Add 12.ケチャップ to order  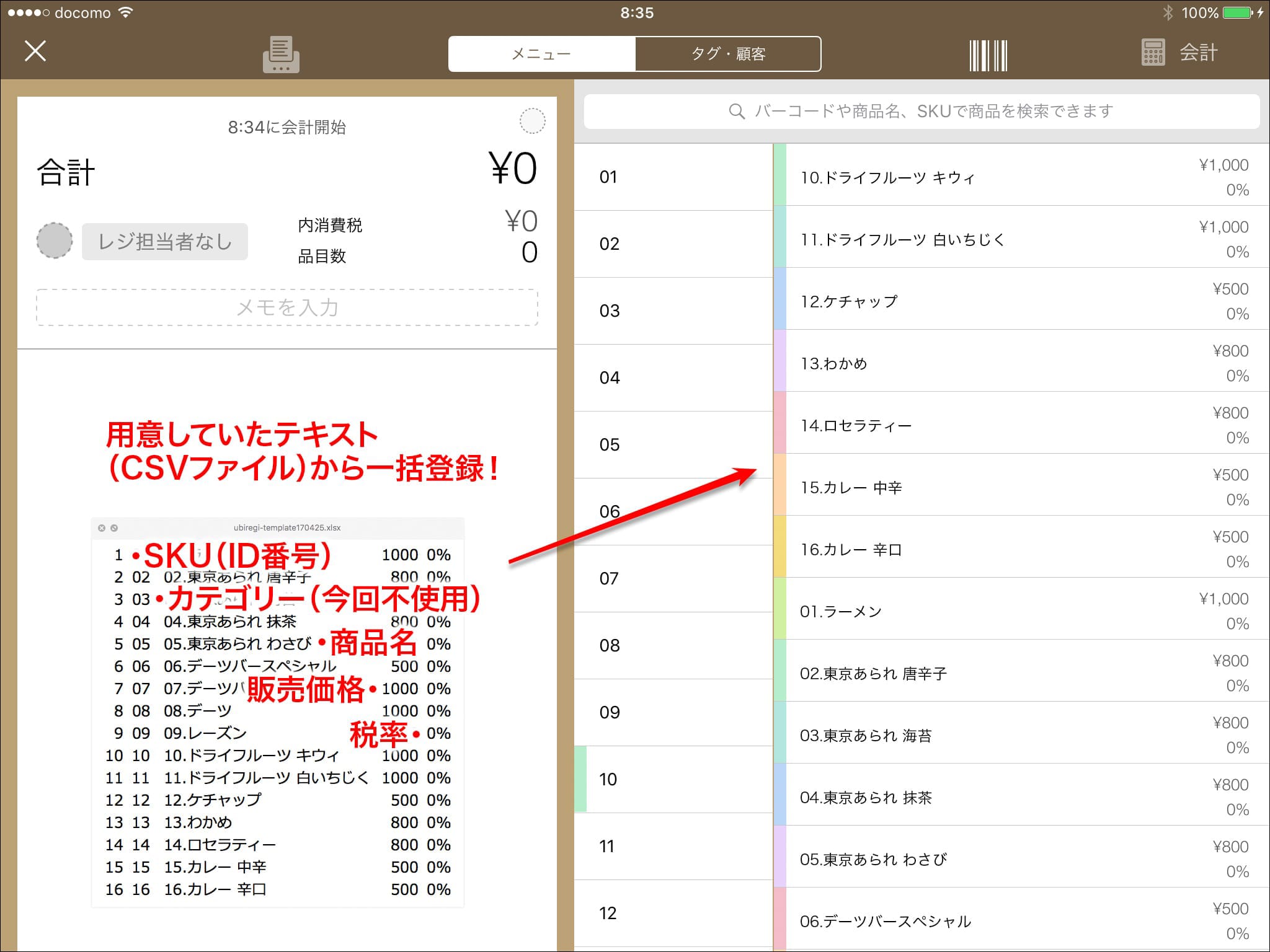(x=1021, y=299)
